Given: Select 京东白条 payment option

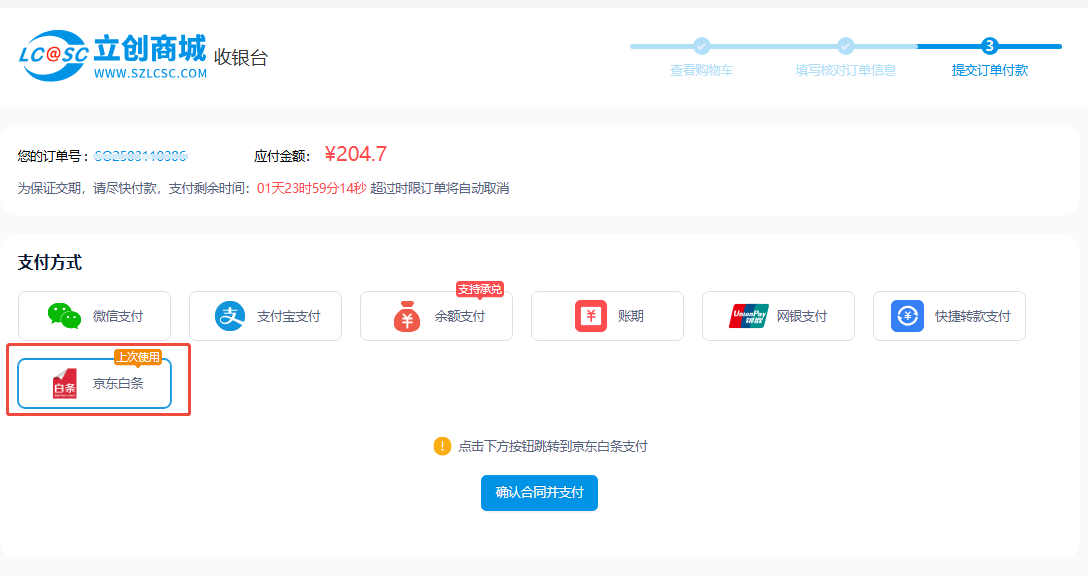Looking at the screenshot, I should [x=118, y=383].
